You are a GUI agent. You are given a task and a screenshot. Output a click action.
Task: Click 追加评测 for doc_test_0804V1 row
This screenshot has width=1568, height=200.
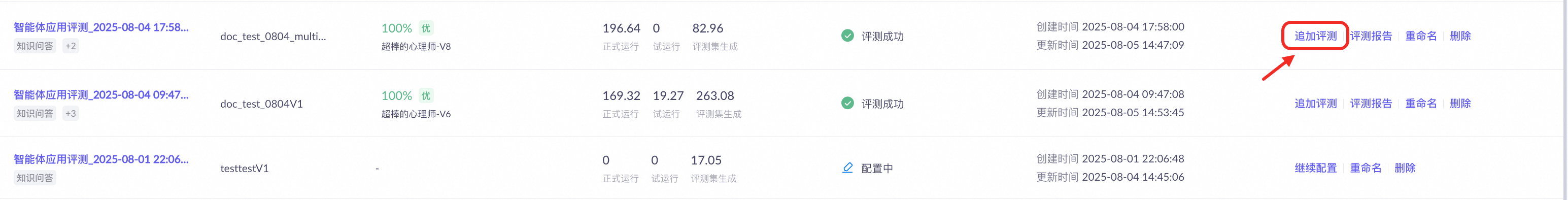(1315, 104)
